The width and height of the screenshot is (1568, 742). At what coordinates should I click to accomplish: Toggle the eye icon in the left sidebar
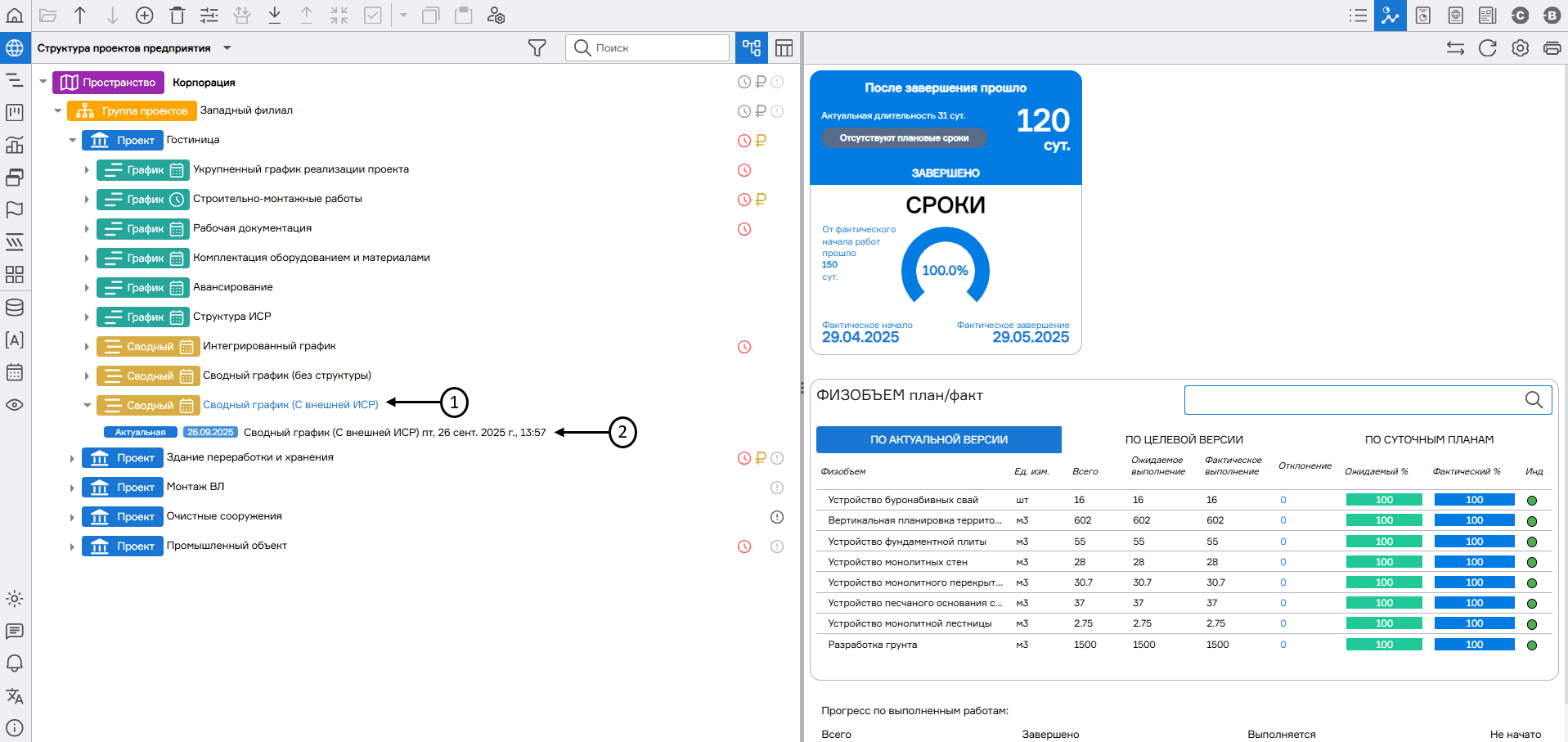pos(15,405)
